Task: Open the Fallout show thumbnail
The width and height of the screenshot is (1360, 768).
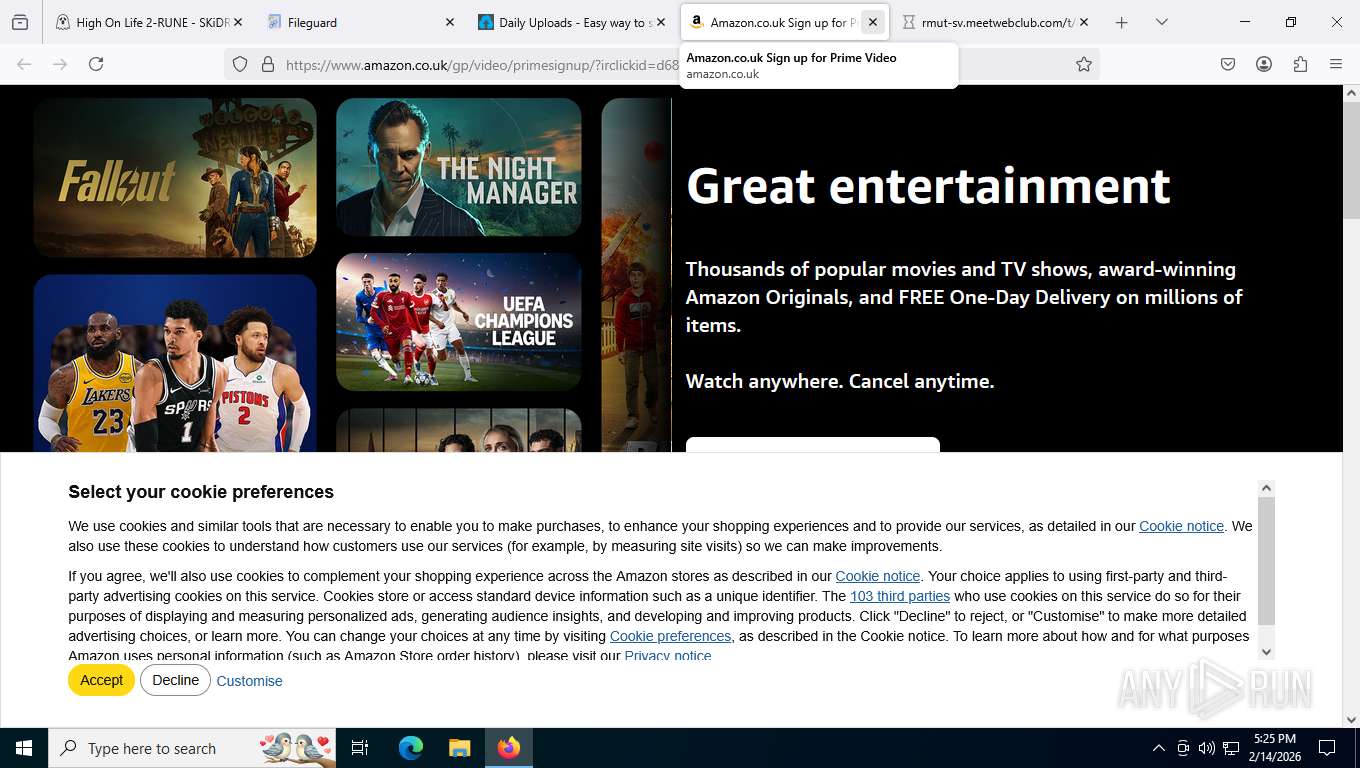Action: pyautogui.click(x=175, y=177)
